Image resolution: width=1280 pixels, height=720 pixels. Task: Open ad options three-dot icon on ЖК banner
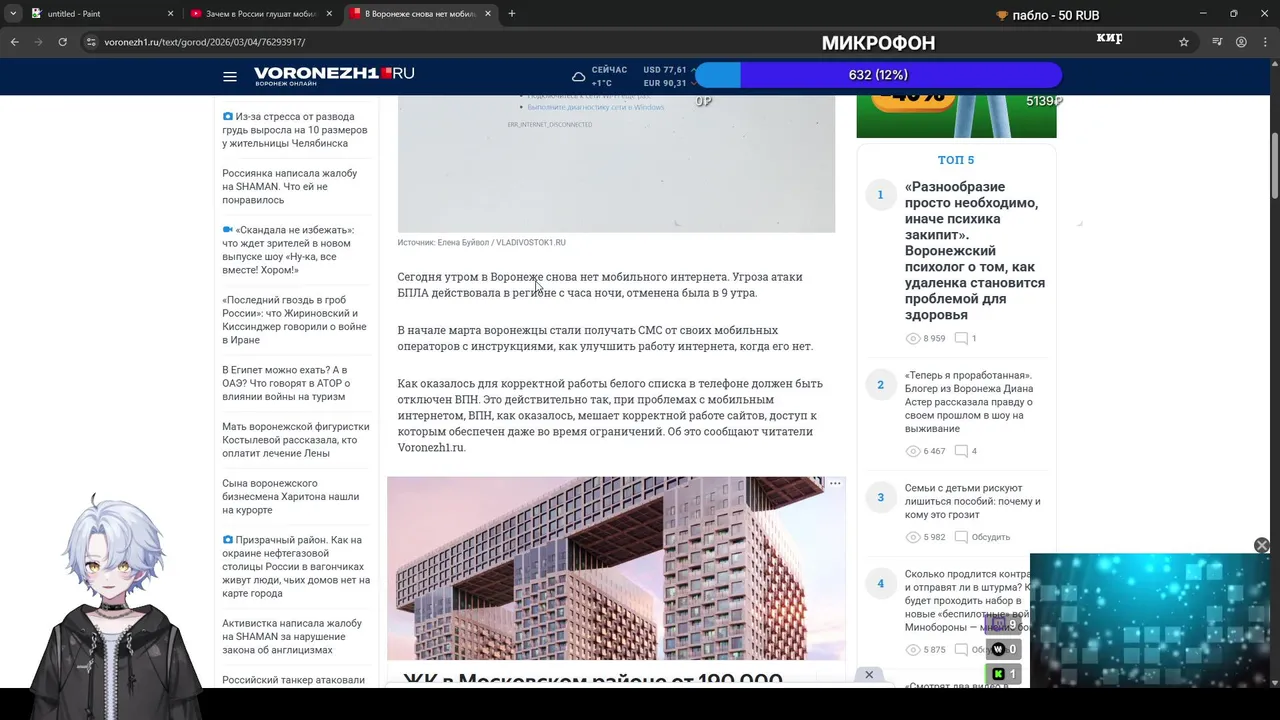835,484
